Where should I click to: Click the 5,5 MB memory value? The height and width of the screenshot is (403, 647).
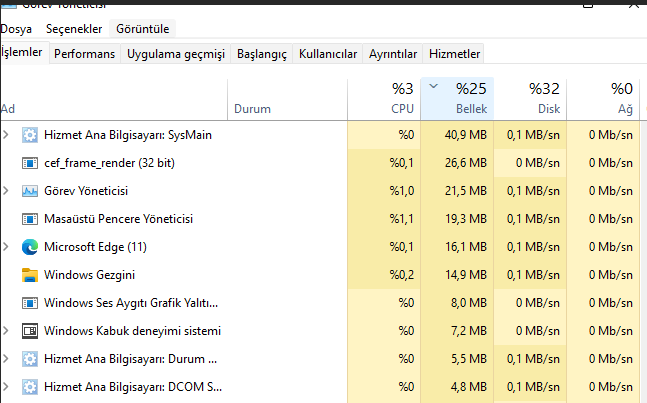[x=469, y=359]
